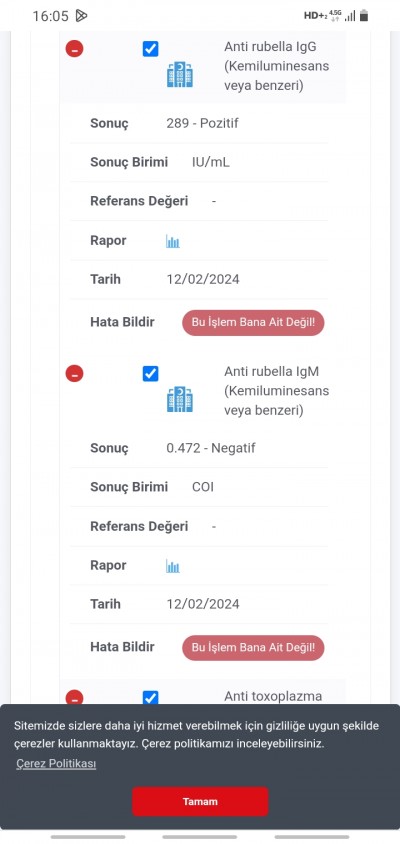Uncheck the Anti rubella IgG checkbox
400x844 pixels.
point(150,49)
